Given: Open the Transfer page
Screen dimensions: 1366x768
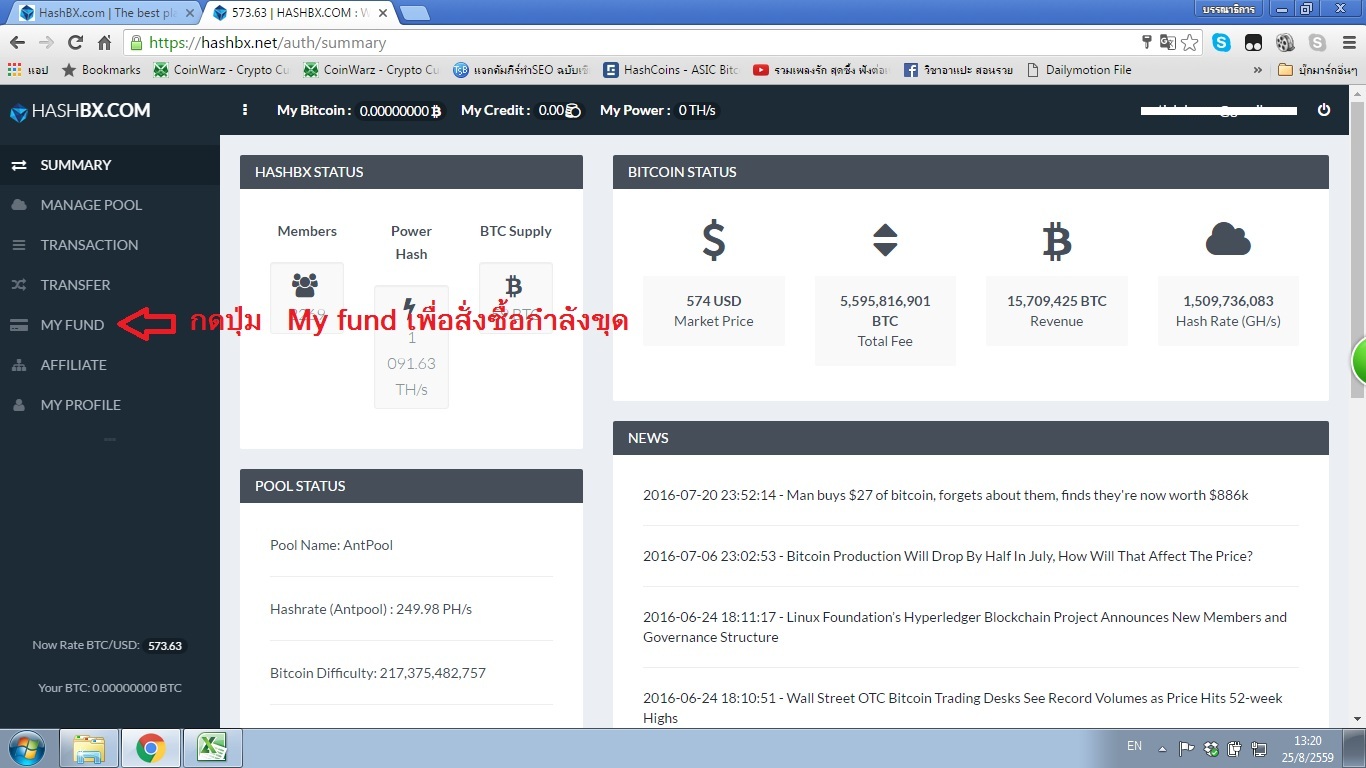Looking at the screenshot, I should (x=110, y=285).
